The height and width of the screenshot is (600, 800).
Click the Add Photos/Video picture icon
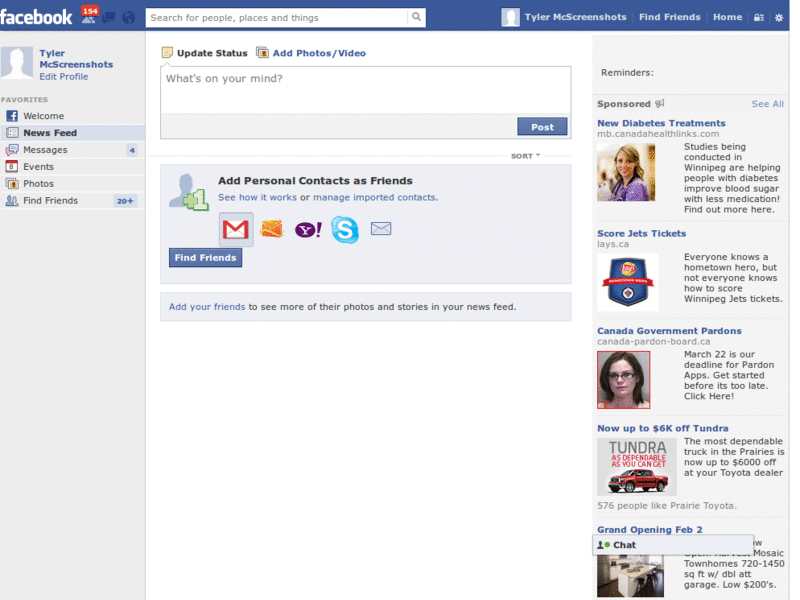click(262, 53)
